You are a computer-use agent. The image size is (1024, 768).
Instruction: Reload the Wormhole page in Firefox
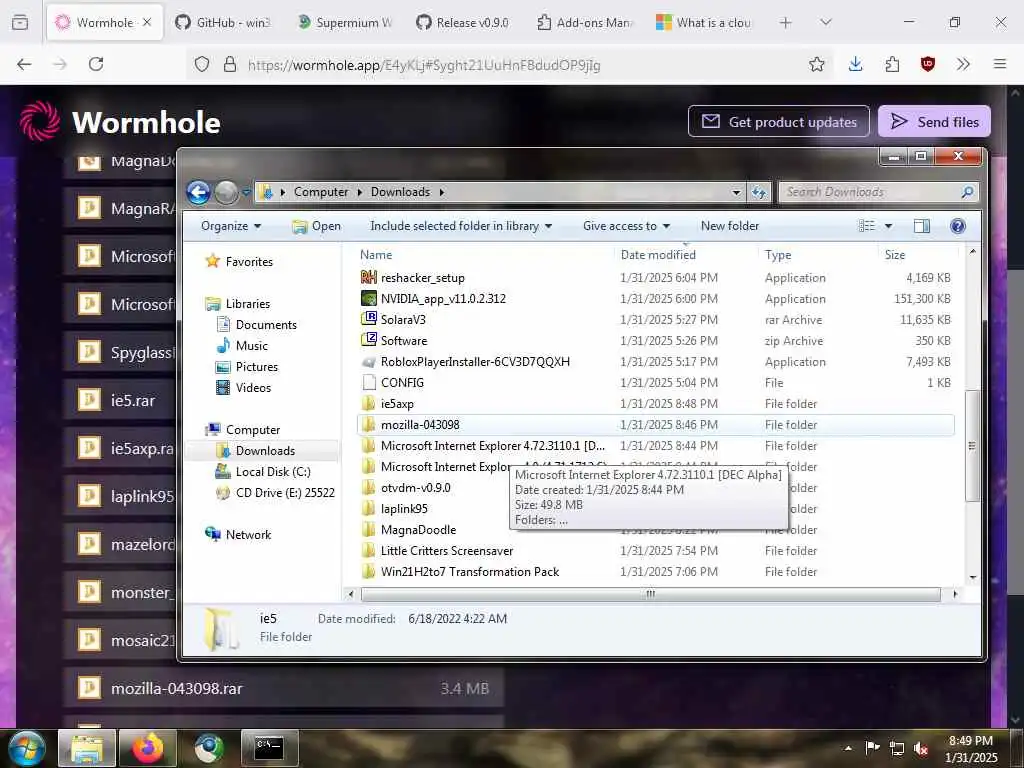(96, 64)
